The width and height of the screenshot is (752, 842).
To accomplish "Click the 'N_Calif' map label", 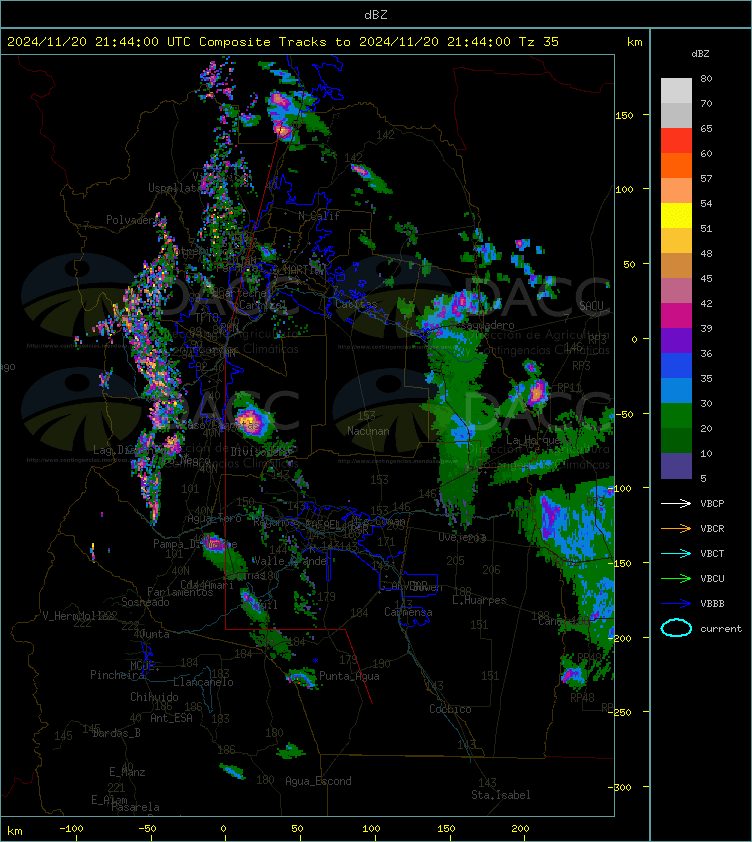I will click(x=319, y=216).
